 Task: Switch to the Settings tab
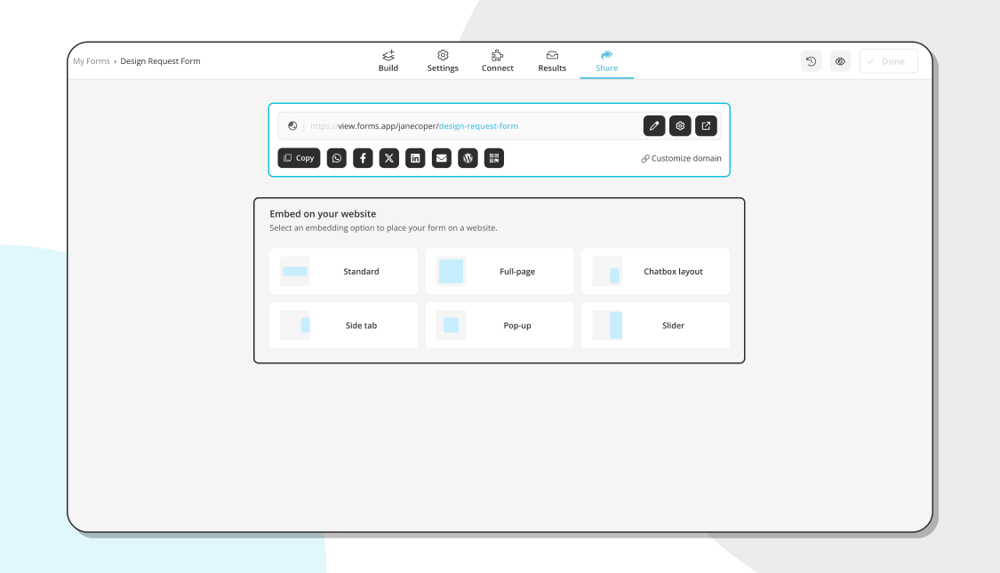click(443, 61)
